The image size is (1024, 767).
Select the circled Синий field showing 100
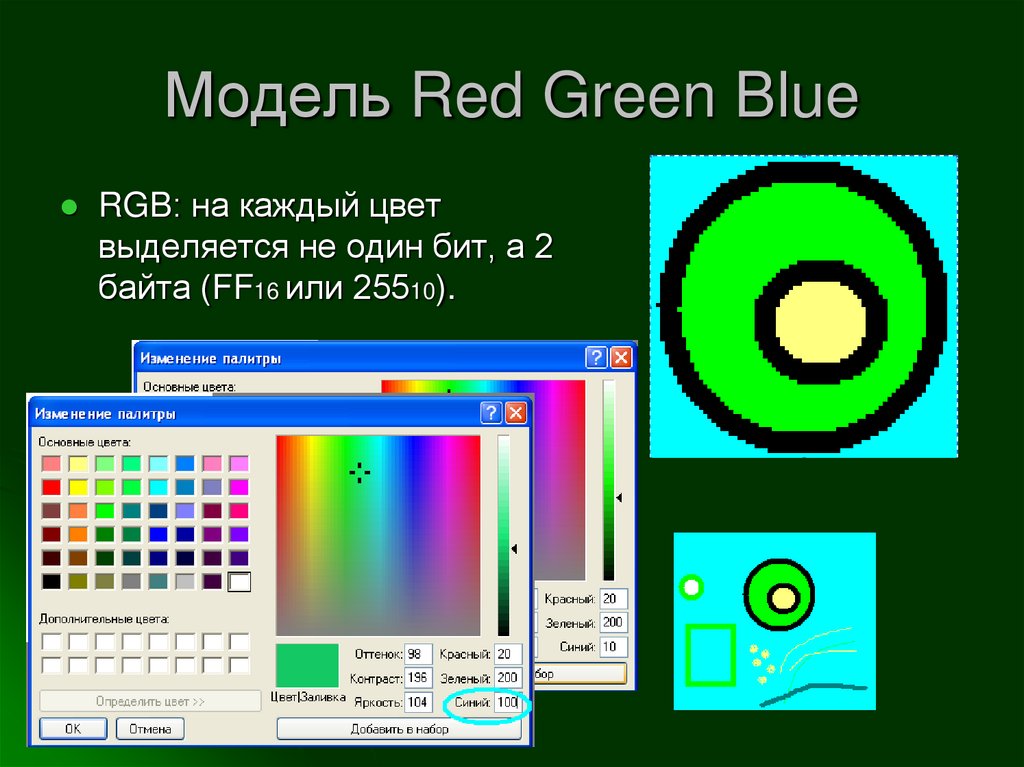click(x=509, y=701)
